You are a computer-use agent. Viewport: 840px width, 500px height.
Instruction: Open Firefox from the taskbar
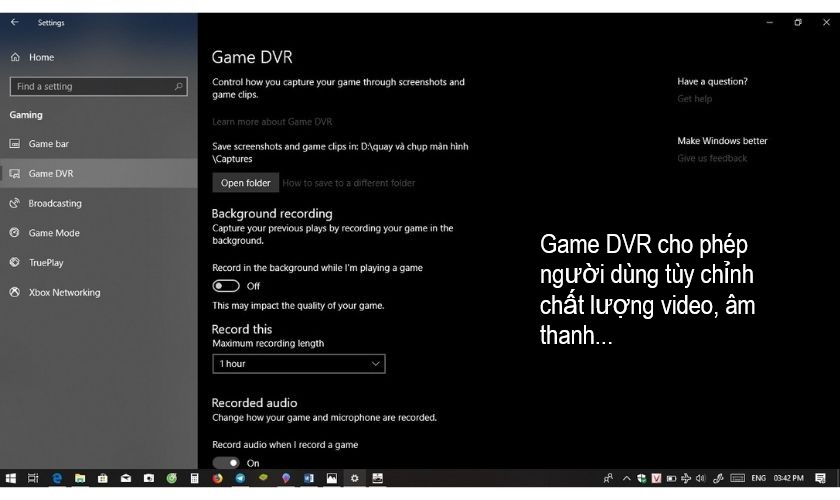click(218, 478)
